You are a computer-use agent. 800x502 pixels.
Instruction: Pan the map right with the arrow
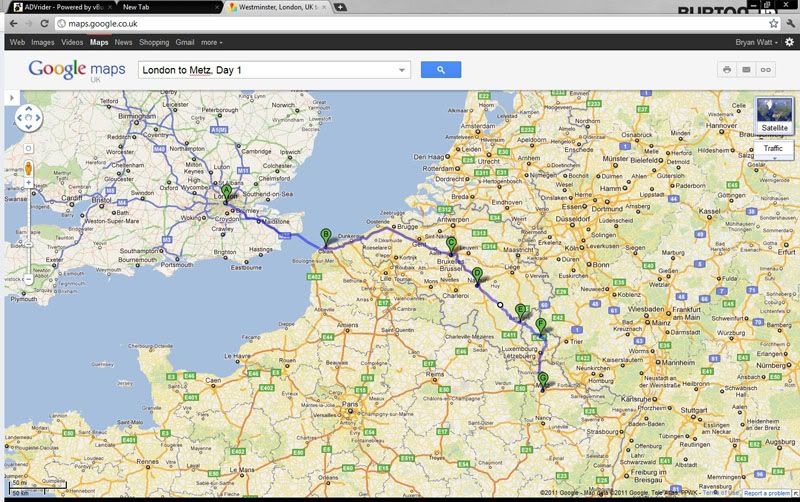[38, 118]
